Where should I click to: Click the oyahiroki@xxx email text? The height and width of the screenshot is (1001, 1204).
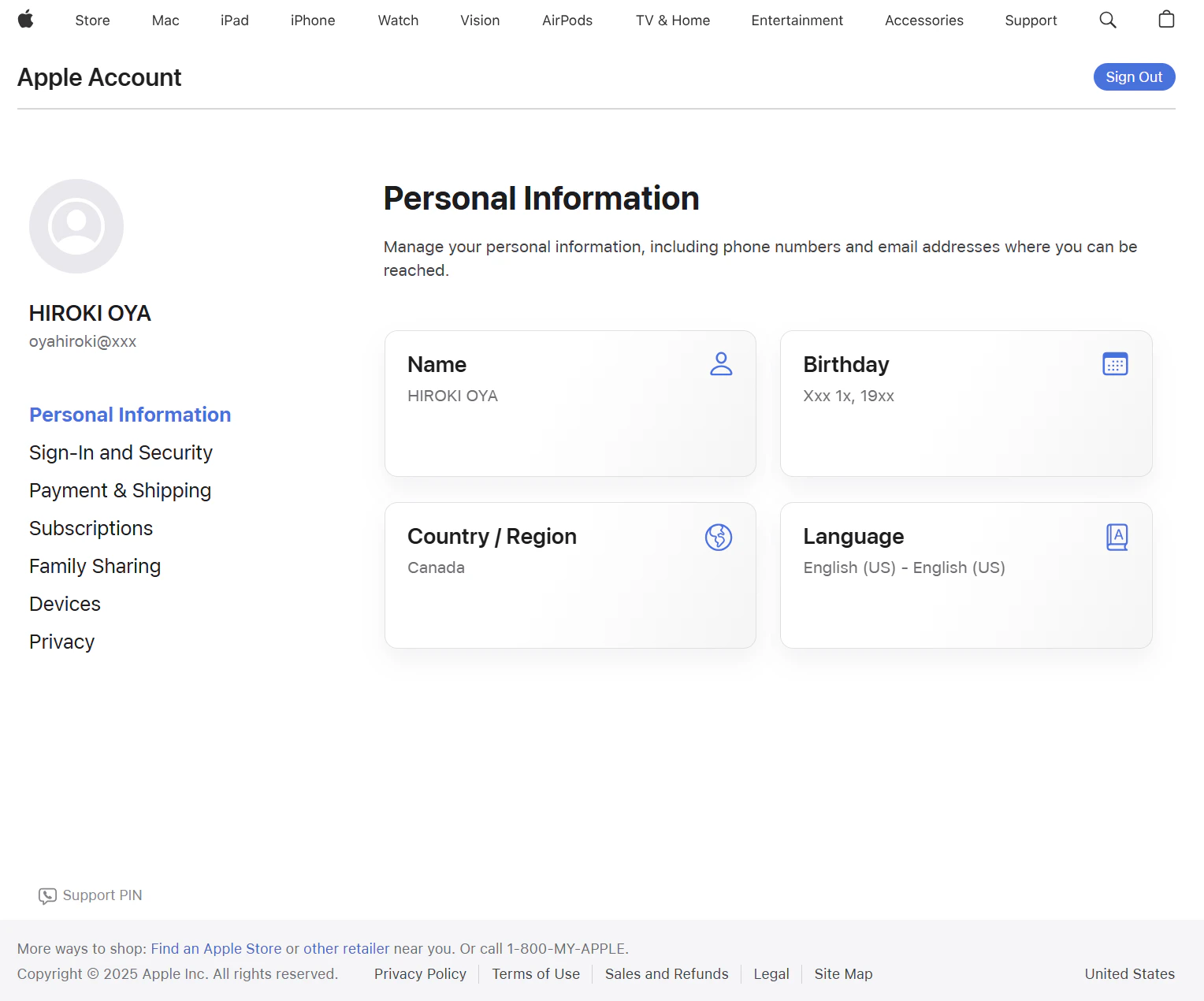pos(83,341)
